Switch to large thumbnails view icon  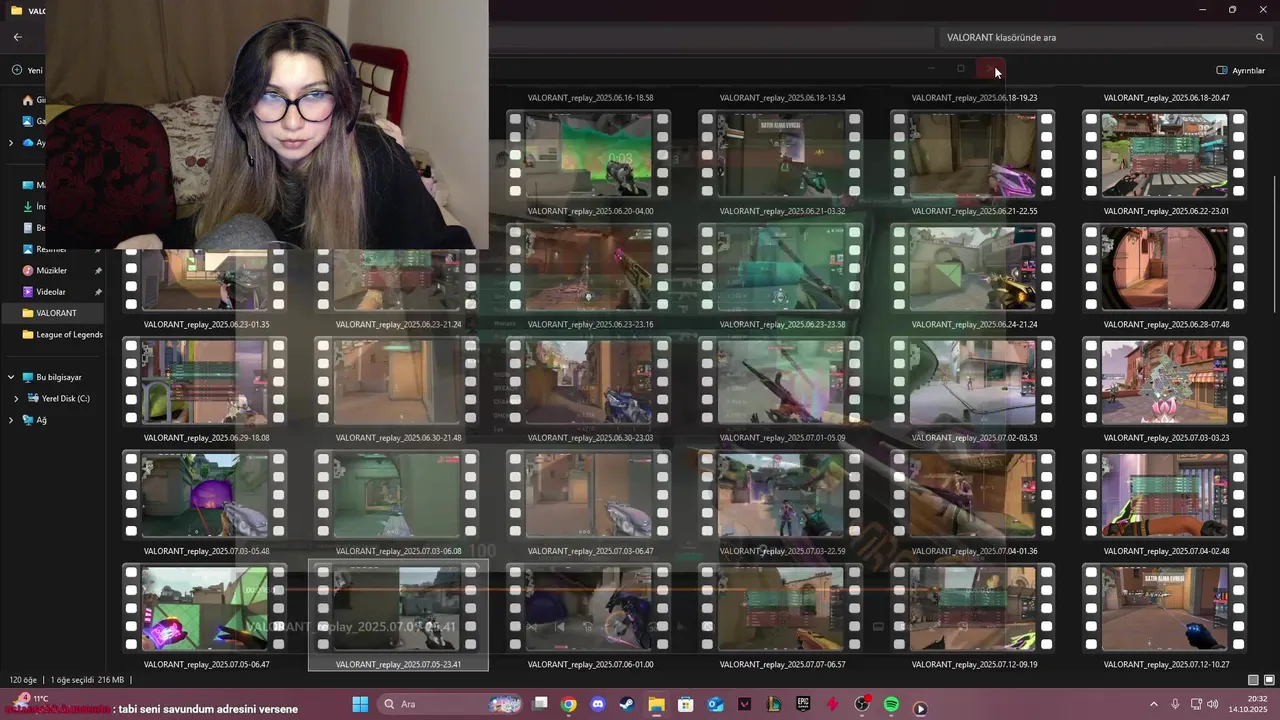[1269, 680]
